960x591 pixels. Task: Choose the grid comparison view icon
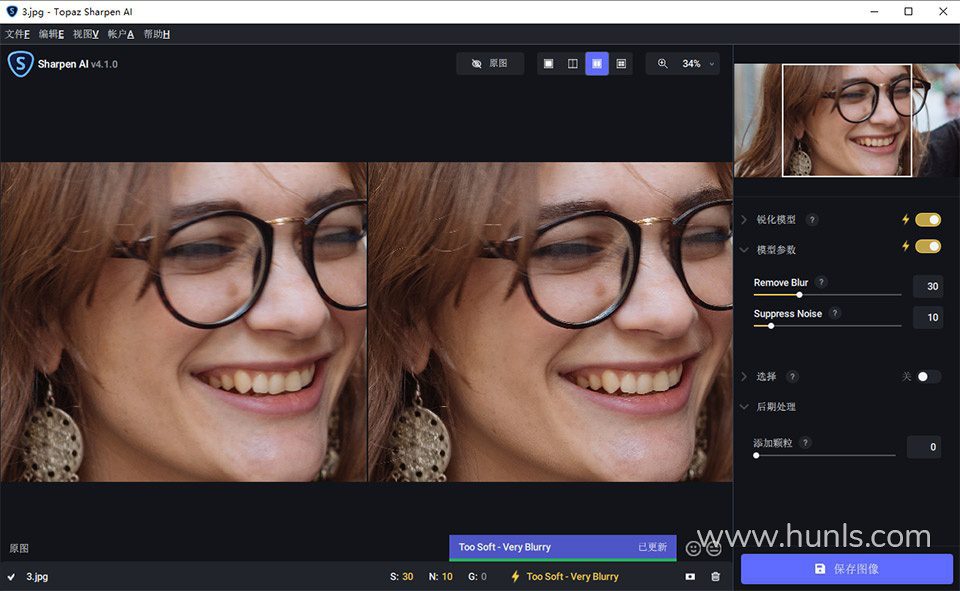[x=621, y=64]
